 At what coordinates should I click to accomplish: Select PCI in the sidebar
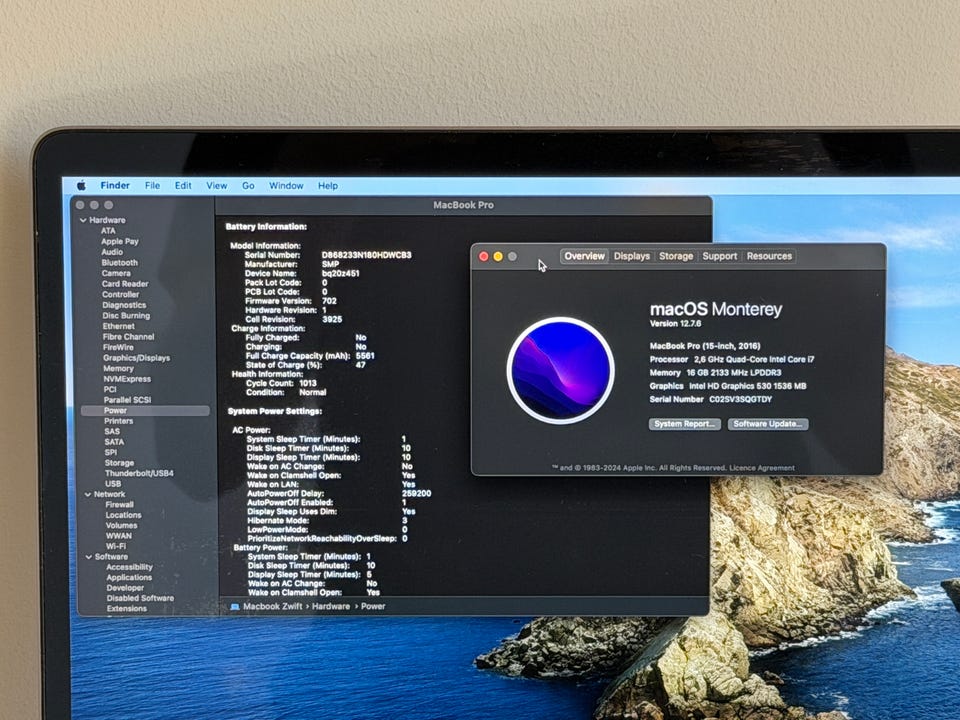(110, 389)
